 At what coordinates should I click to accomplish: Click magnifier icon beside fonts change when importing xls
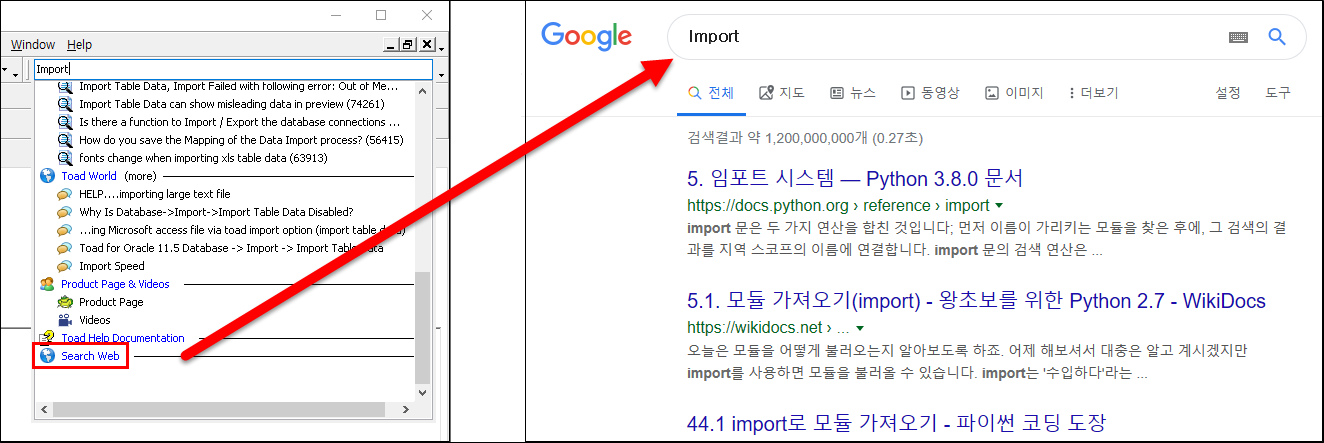coord(65,158)
